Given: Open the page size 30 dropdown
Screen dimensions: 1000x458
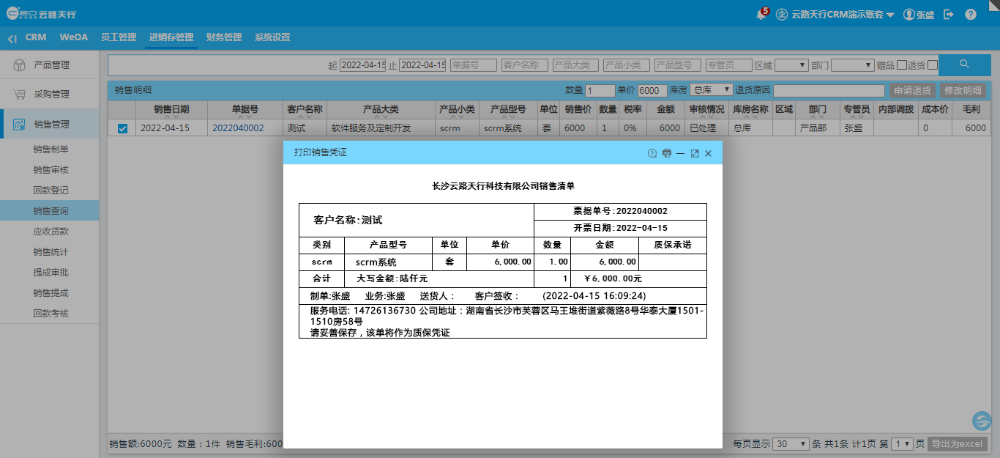Looking at the screenshot, I should (790, 444).
